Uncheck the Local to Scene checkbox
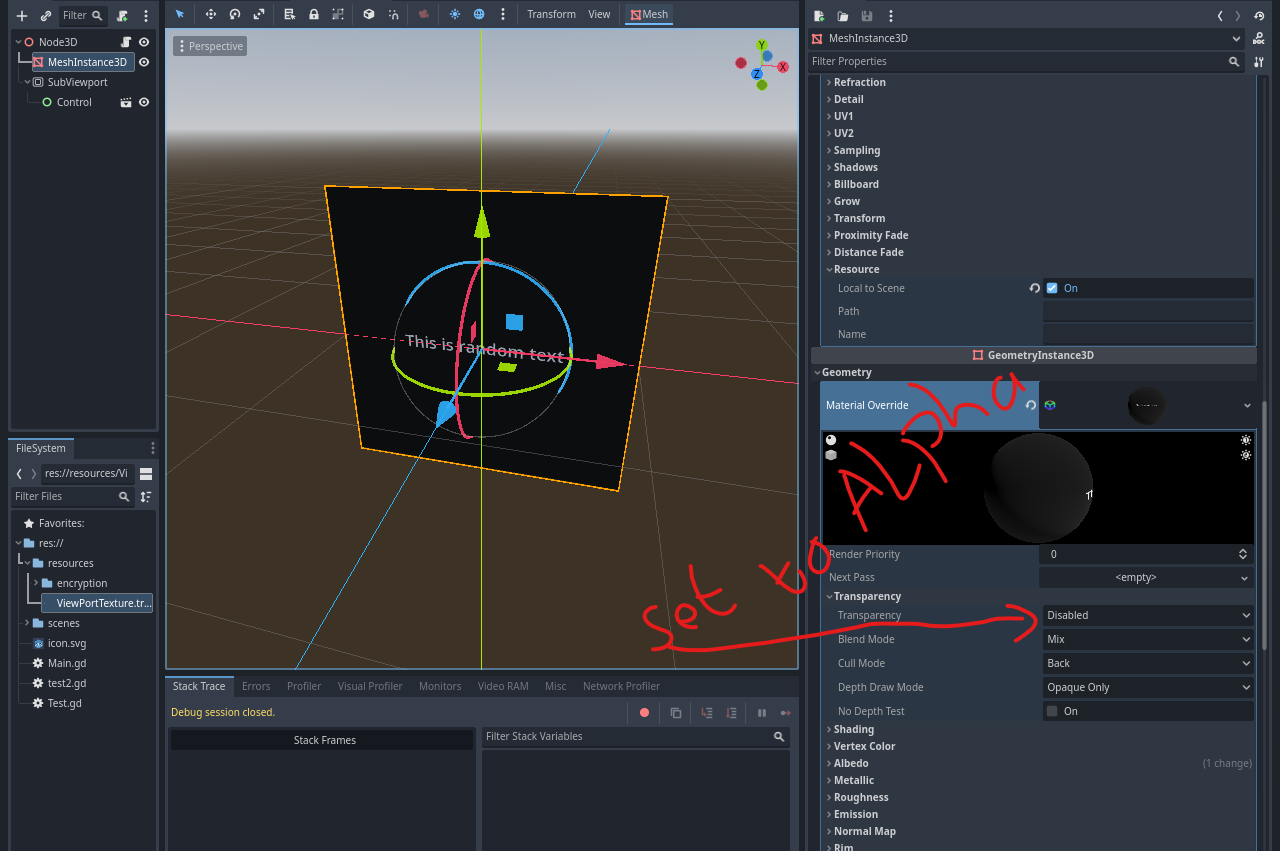The image size is (1280, 851). [1052, 288]
